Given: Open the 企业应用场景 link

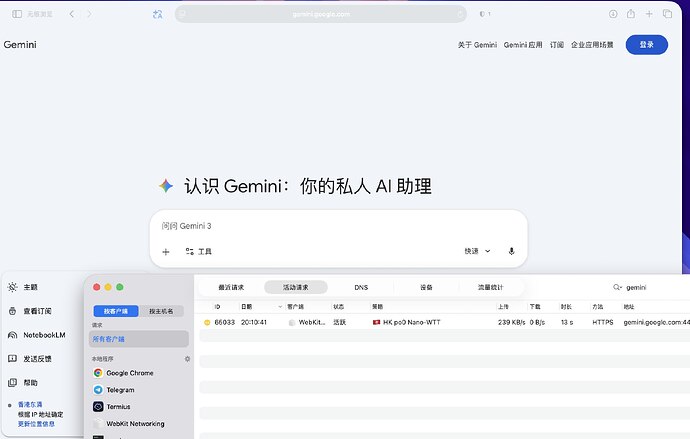Looking at the screenshot, I should pyautogui.click(x=592, y=45).
